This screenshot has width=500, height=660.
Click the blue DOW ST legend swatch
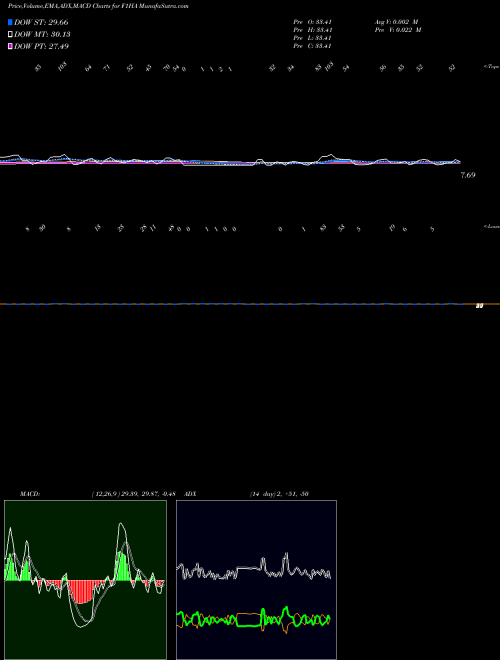click(10, 22)
